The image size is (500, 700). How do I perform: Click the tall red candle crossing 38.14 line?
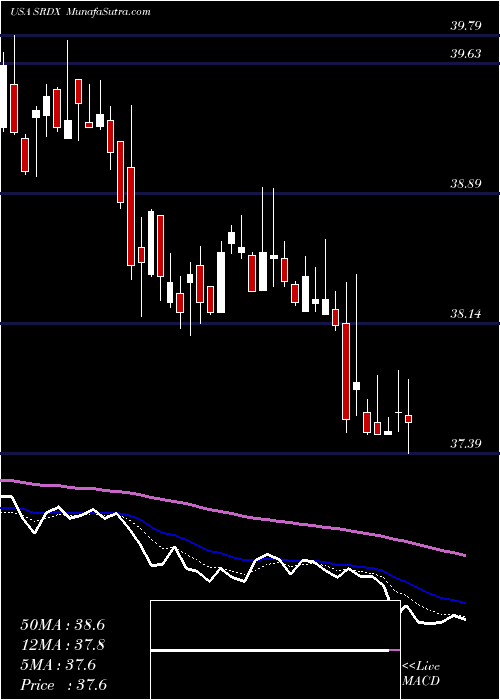click(346, 371)
